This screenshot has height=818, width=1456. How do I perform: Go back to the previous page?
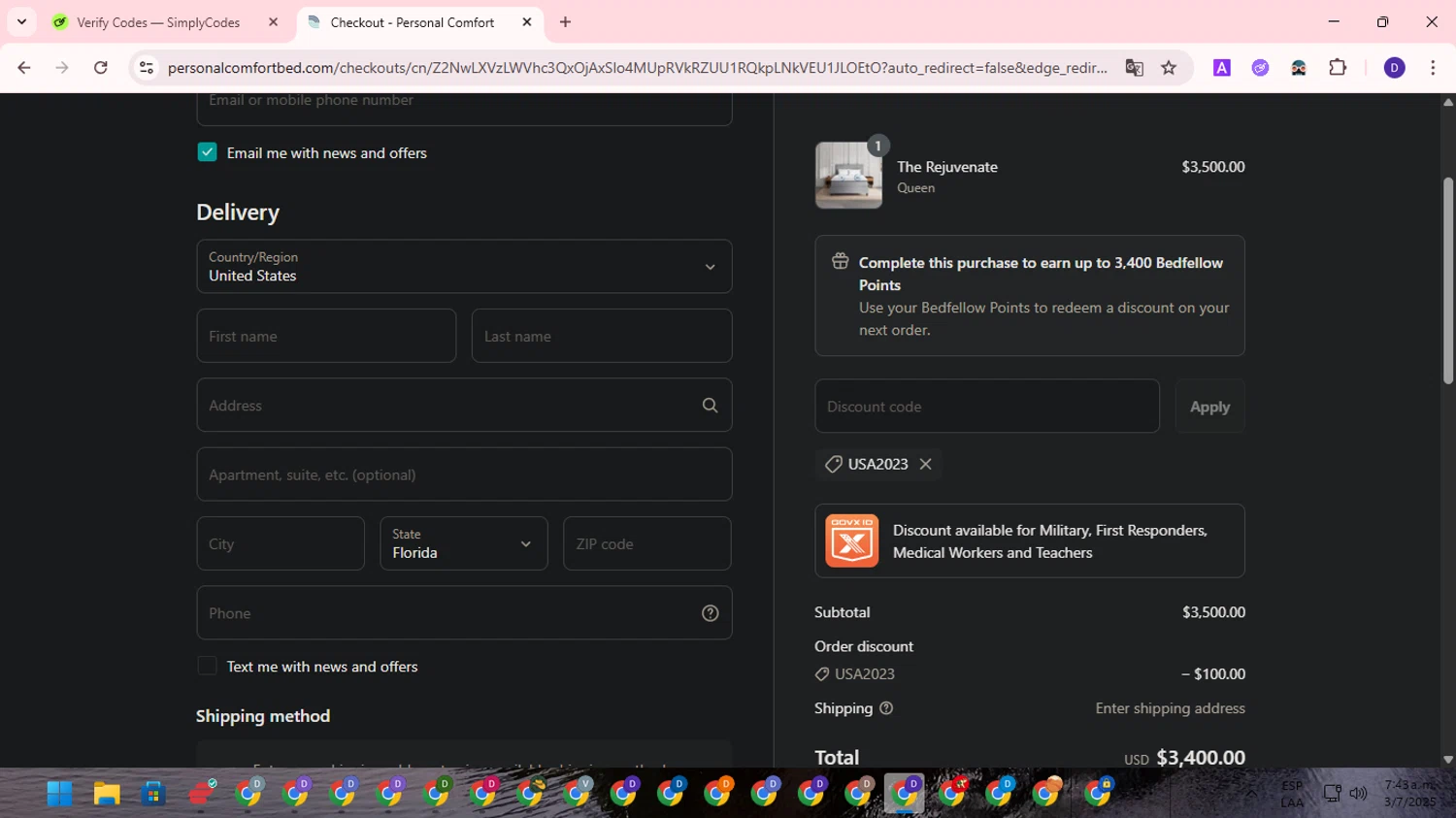click(24, 68)
